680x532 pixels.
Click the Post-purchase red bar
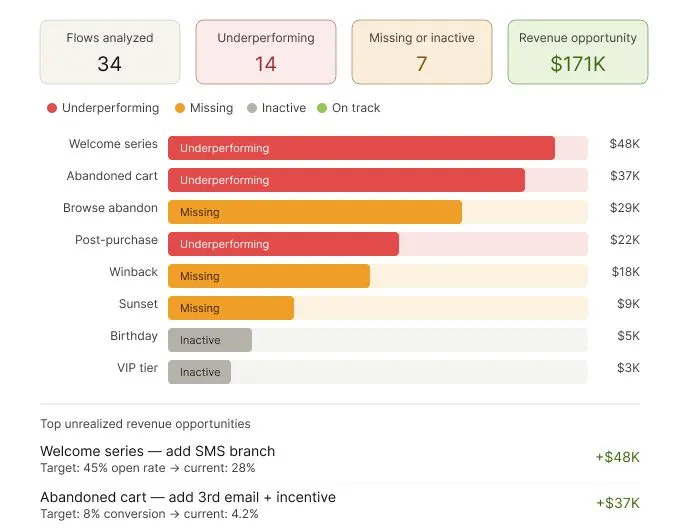coord(283,244)
